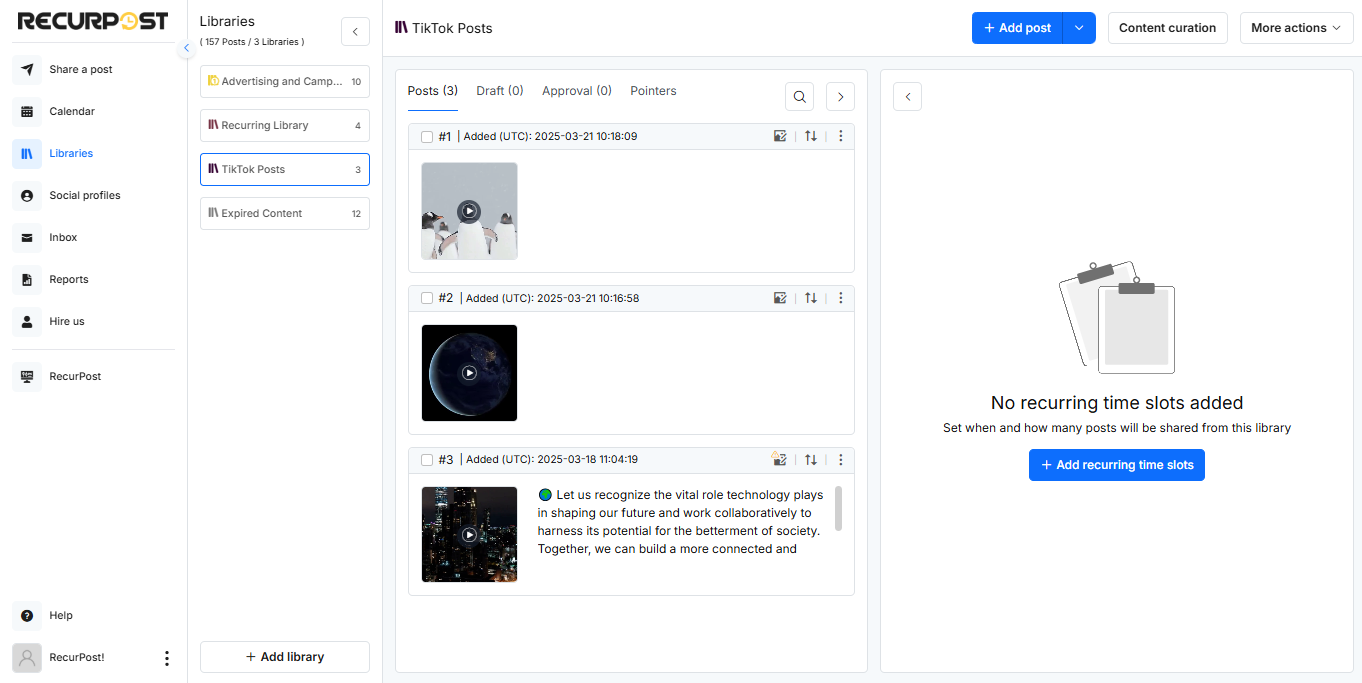This screenshot has width=1362, height=683.
Task: Switch to the Draft tab
Action: pos(499,90)
